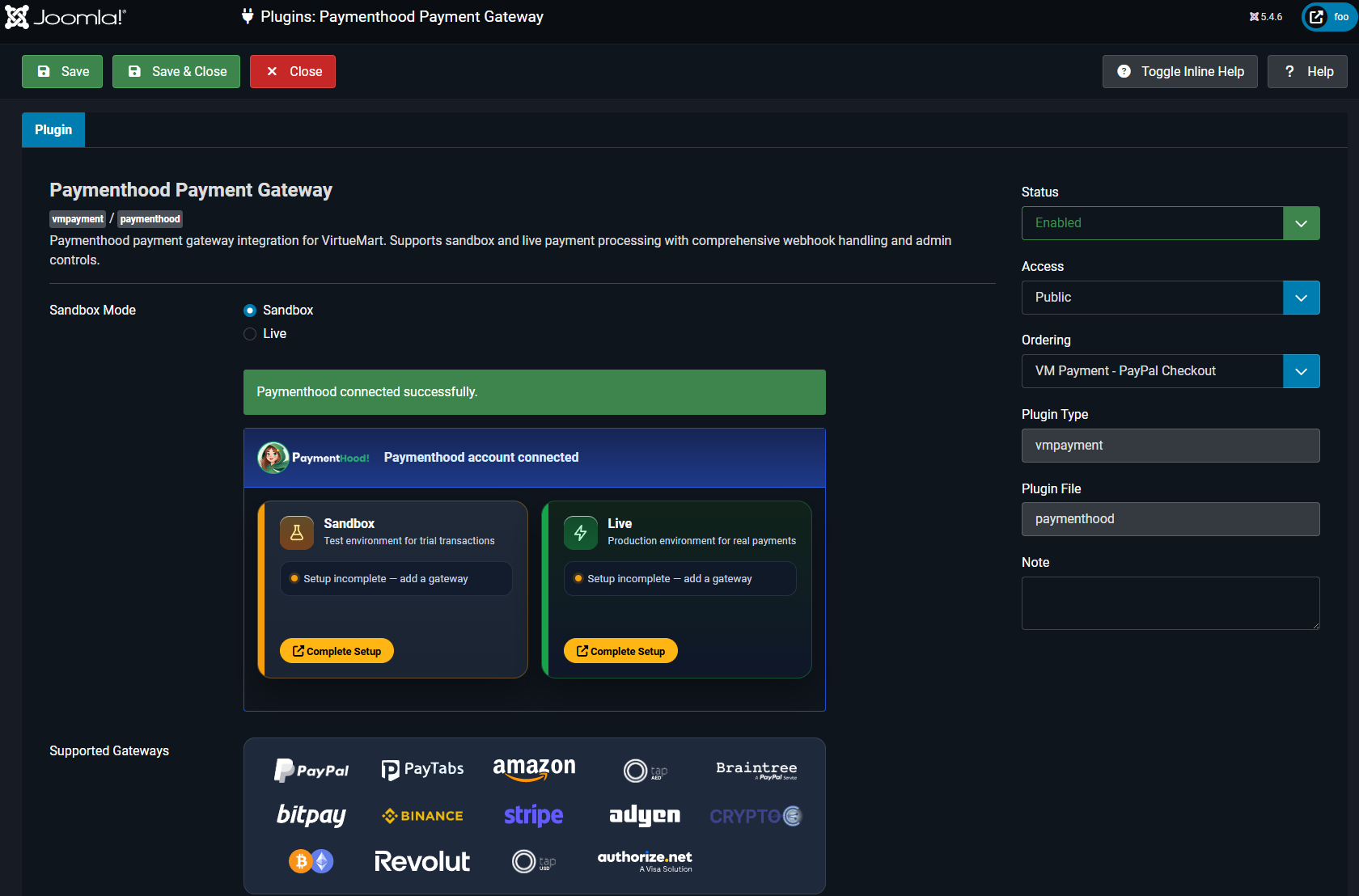The width and height of the screenshot is (1359, 896).
Task: Toggle Inline Help
Action: tap(1180, 71)
